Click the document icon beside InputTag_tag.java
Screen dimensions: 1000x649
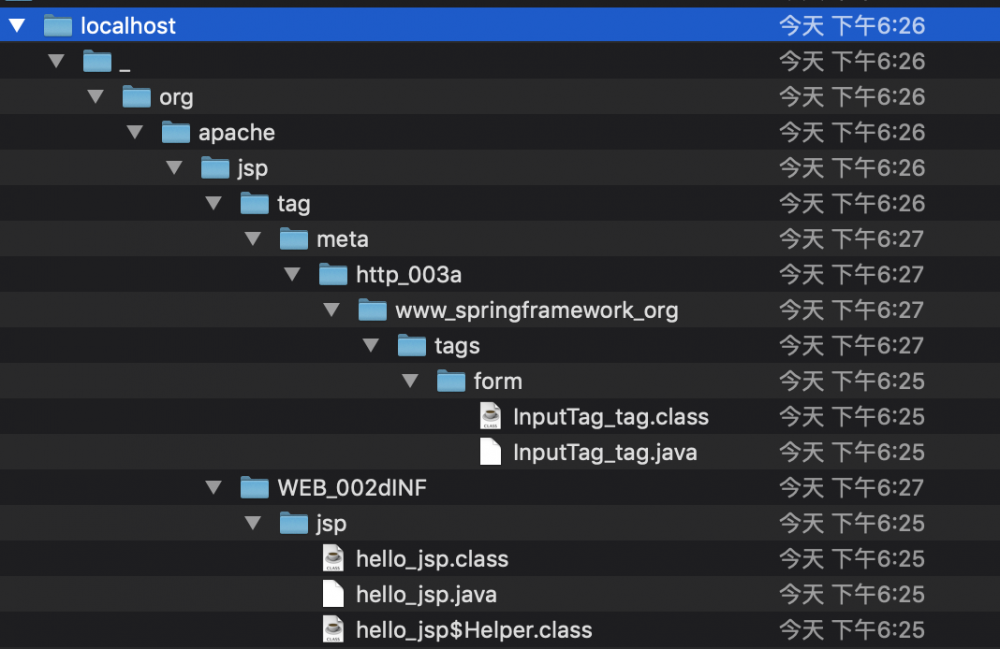(x=490, y=452)
